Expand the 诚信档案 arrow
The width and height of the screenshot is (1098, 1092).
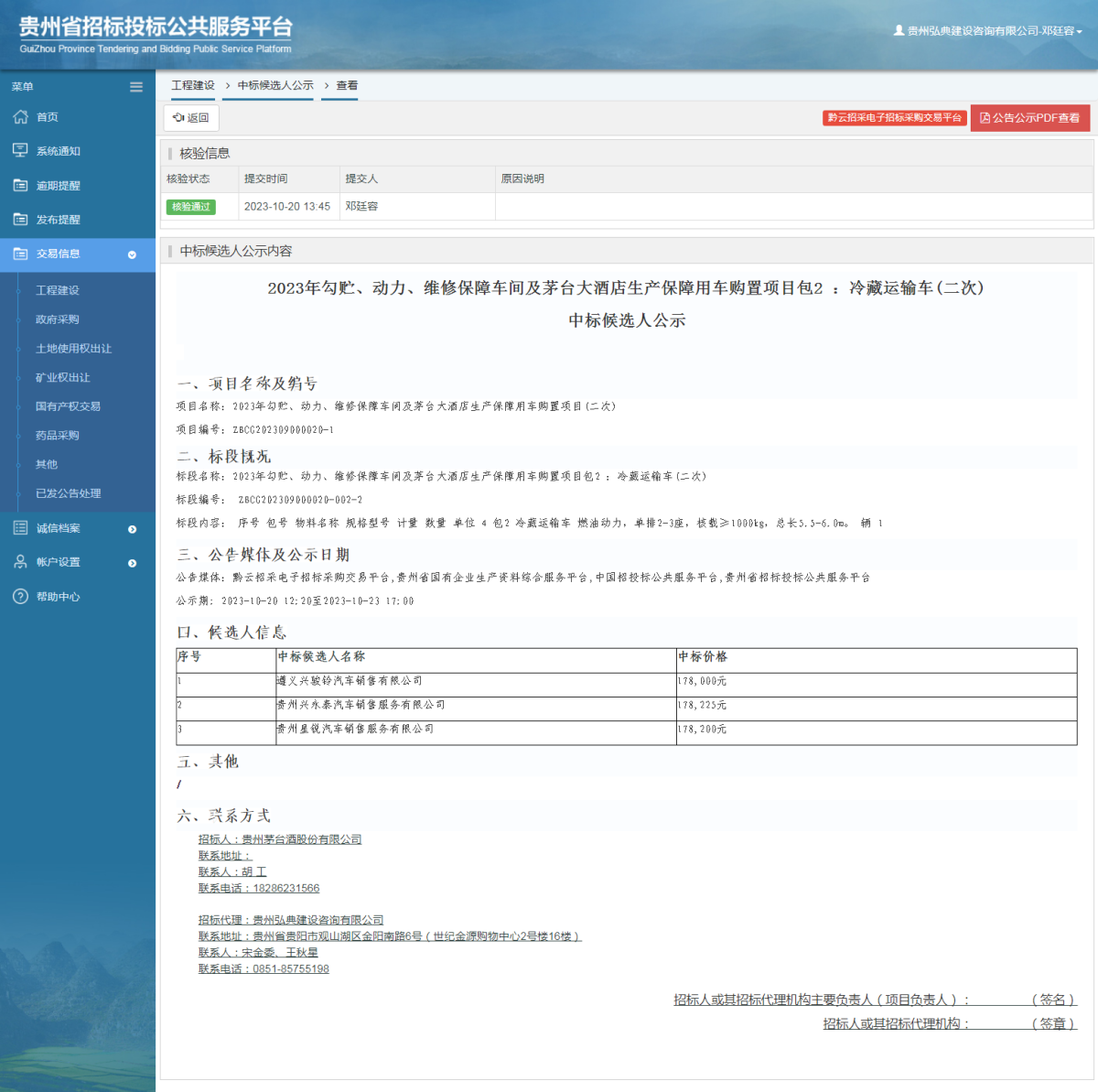coord(132,529)
